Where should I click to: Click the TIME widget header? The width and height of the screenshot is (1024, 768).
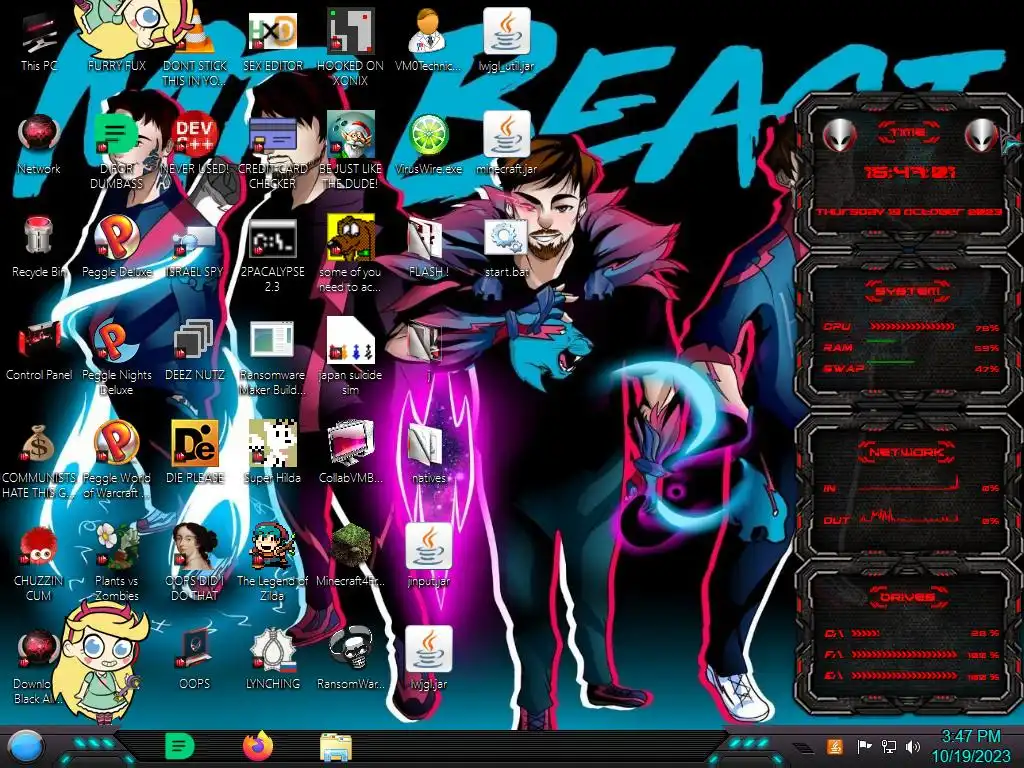908,133
